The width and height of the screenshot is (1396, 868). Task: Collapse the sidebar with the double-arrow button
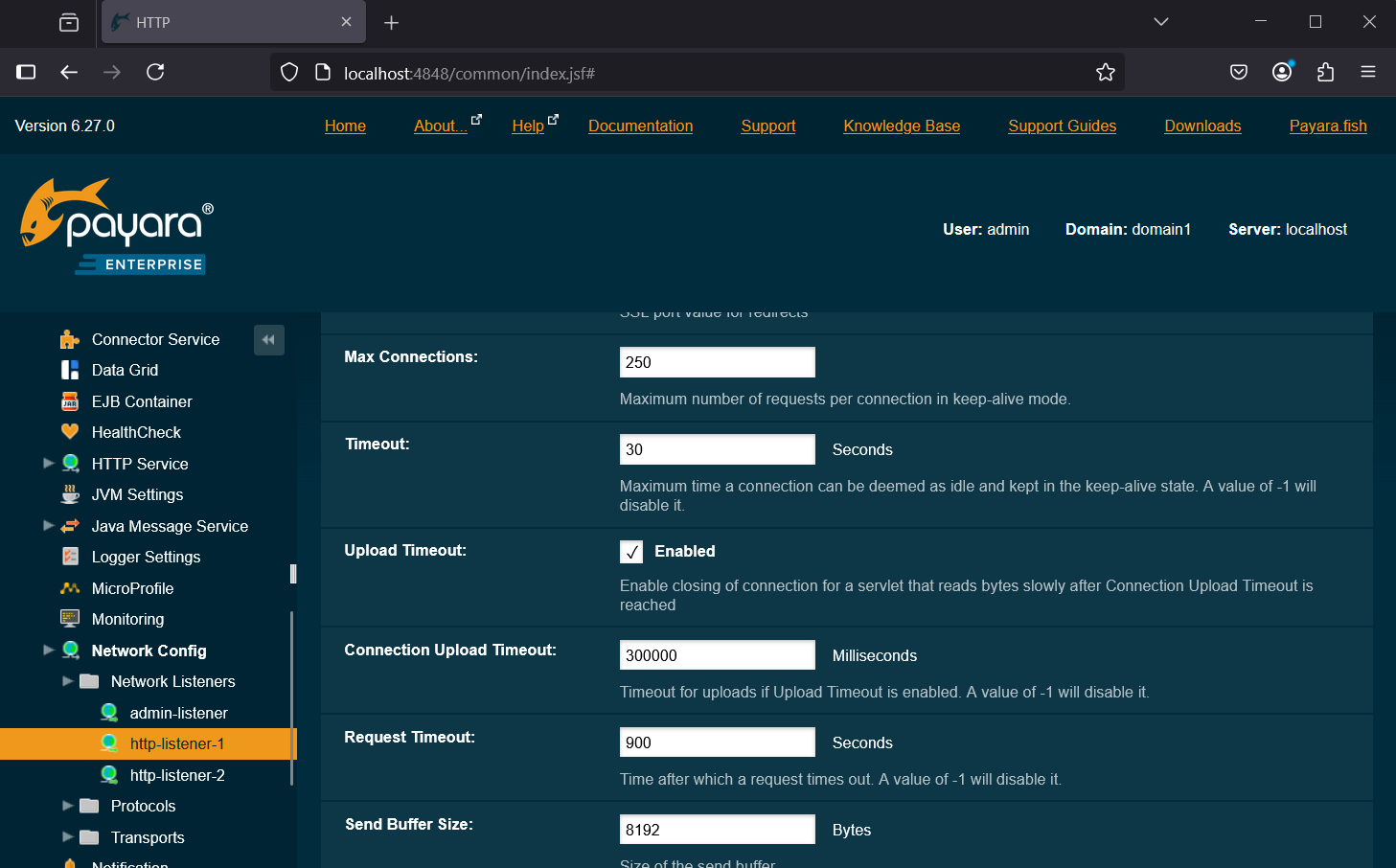click(x=268, y=340)
